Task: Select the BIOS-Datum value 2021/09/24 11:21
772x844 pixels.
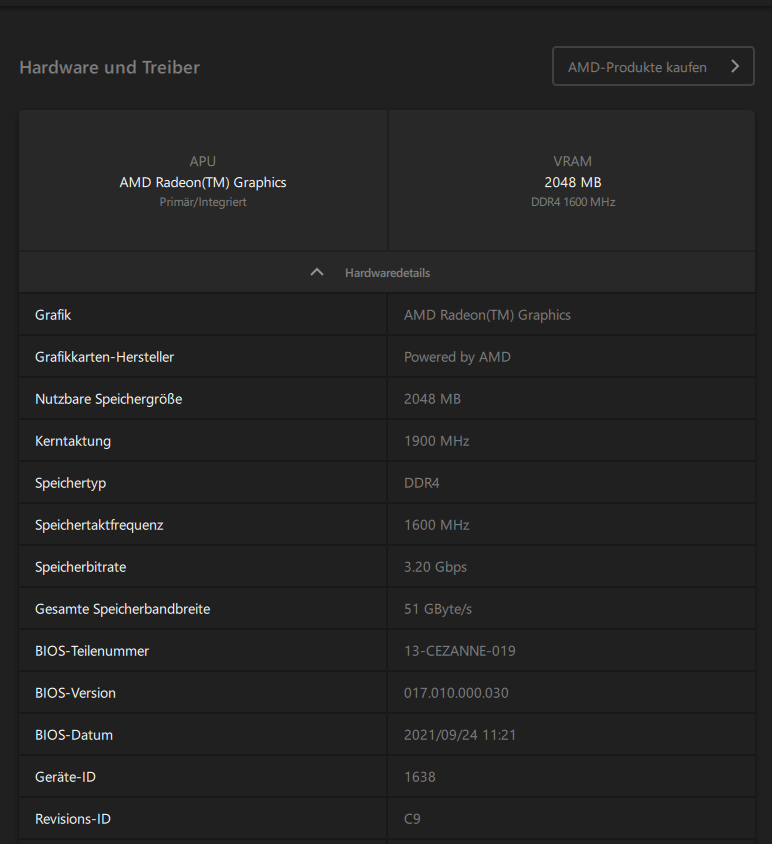Action: coord(460,735)
